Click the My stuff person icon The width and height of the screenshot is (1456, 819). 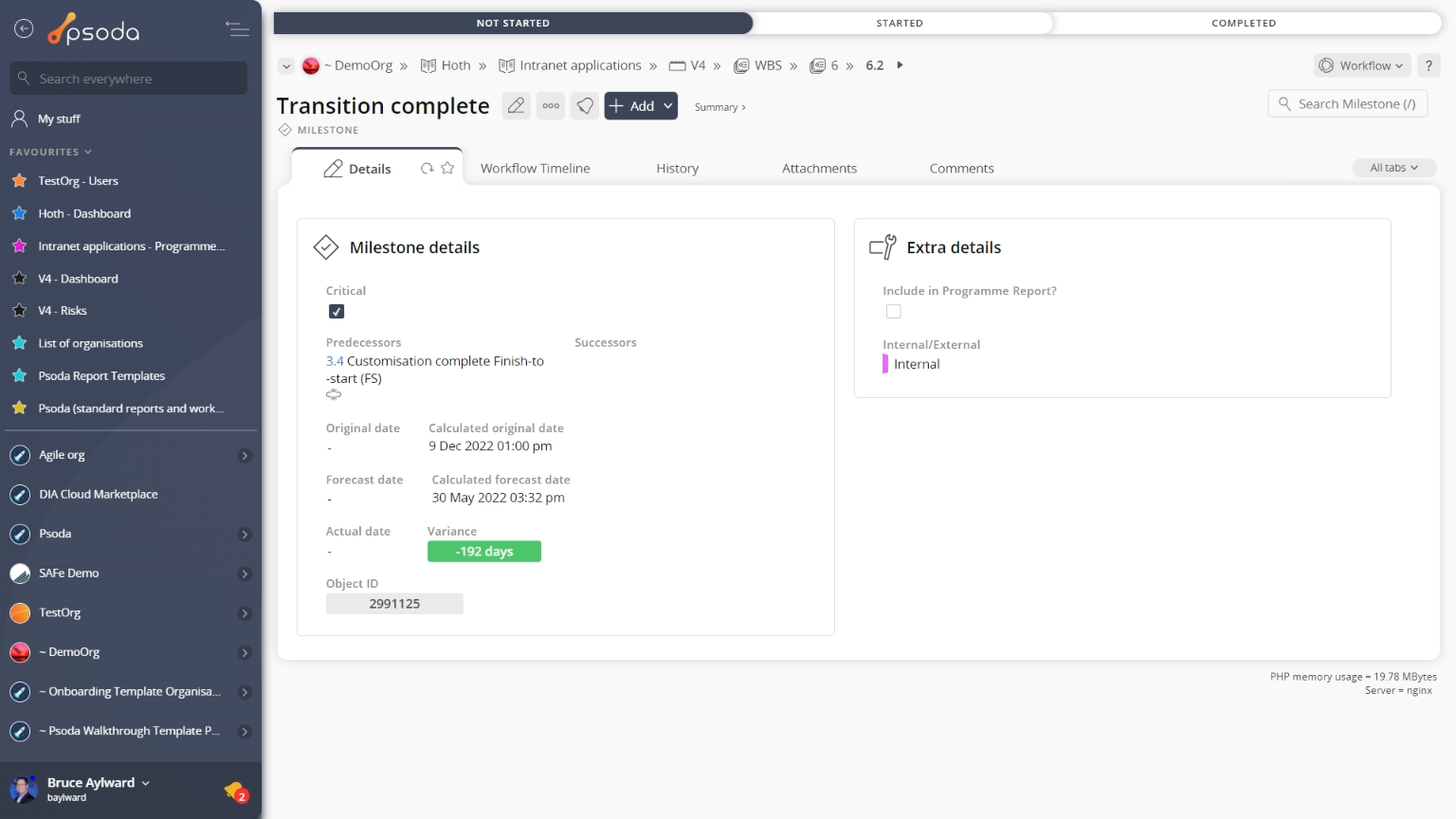tap(19, 118)
